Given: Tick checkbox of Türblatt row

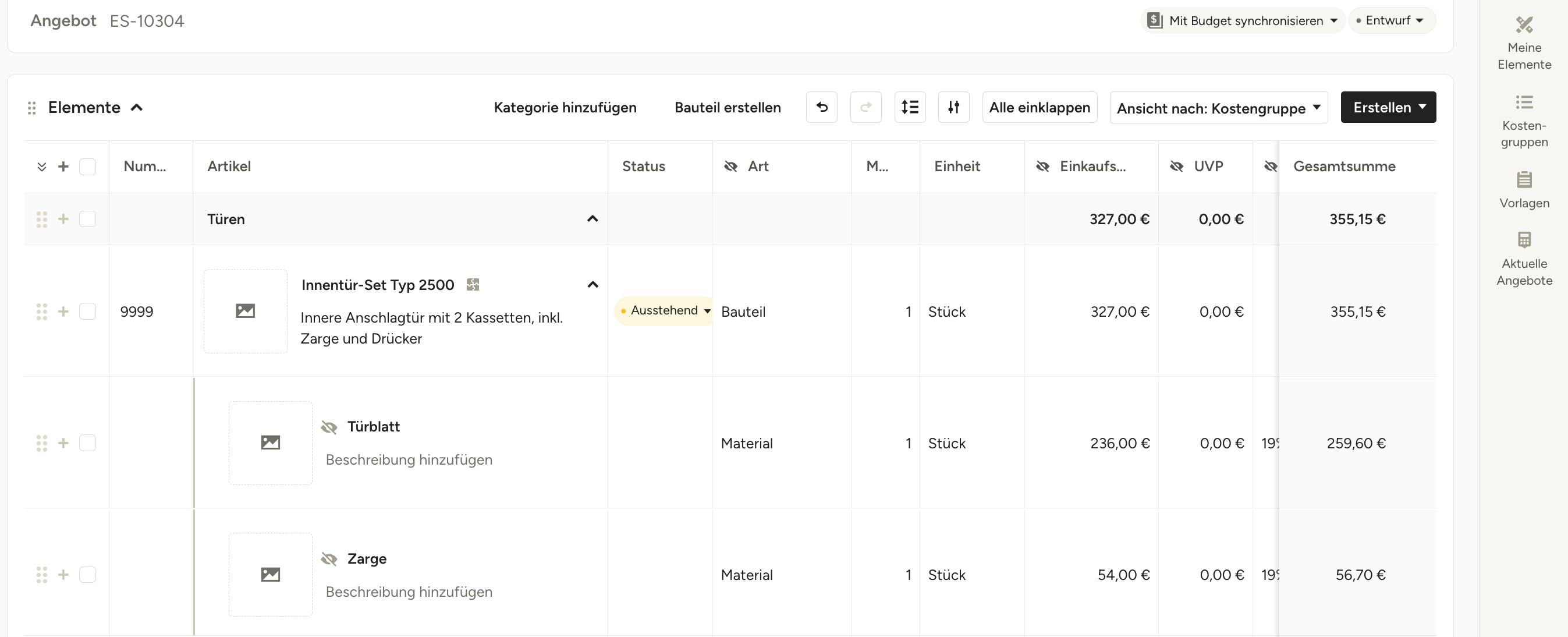Looking at the screenshot, I should [x=88, y=443].
